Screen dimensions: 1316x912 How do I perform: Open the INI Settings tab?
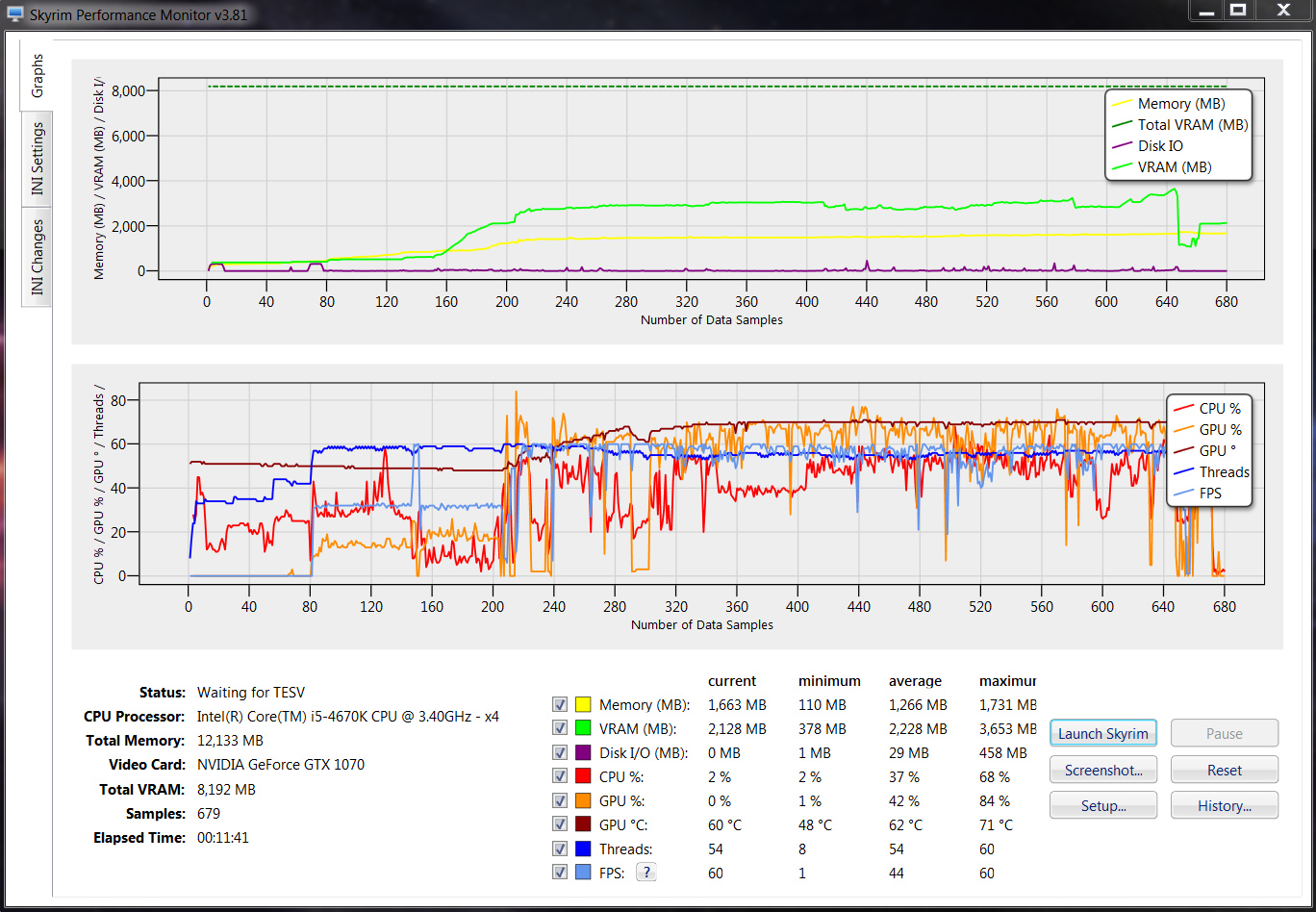(x=38, y=159)
